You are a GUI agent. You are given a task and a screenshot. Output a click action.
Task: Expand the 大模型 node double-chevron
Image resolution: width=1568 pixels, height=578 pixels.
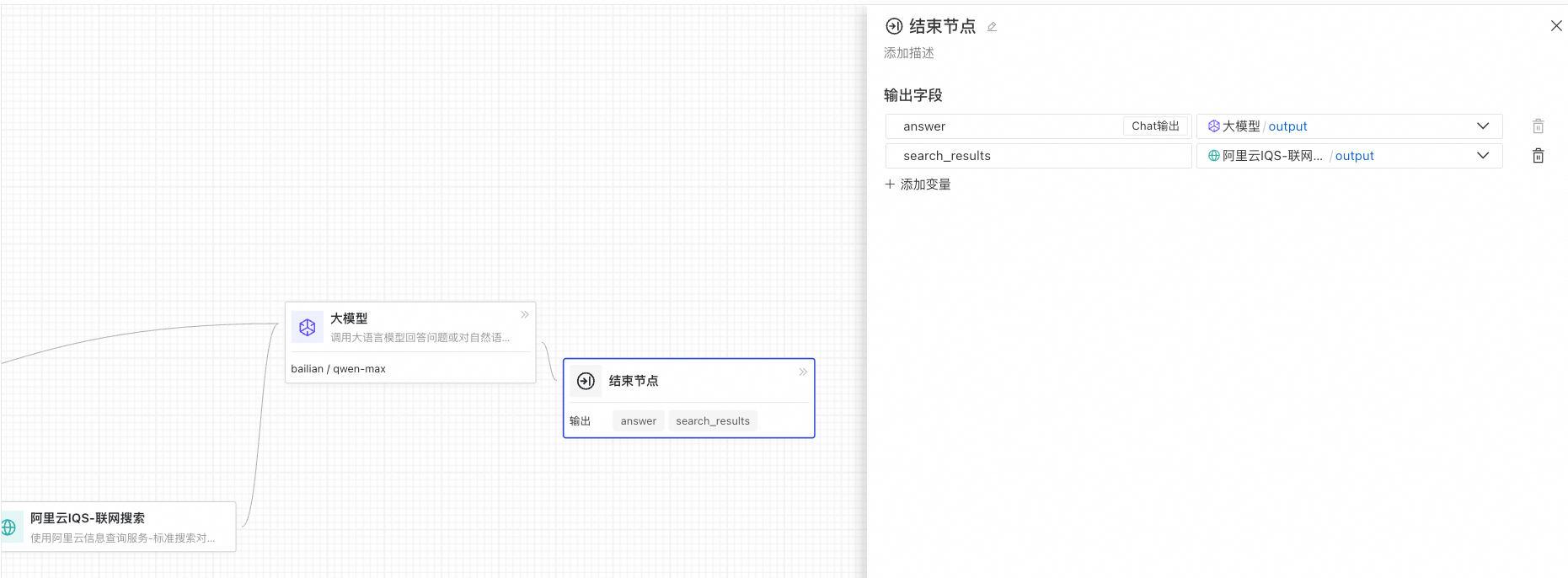525,314
